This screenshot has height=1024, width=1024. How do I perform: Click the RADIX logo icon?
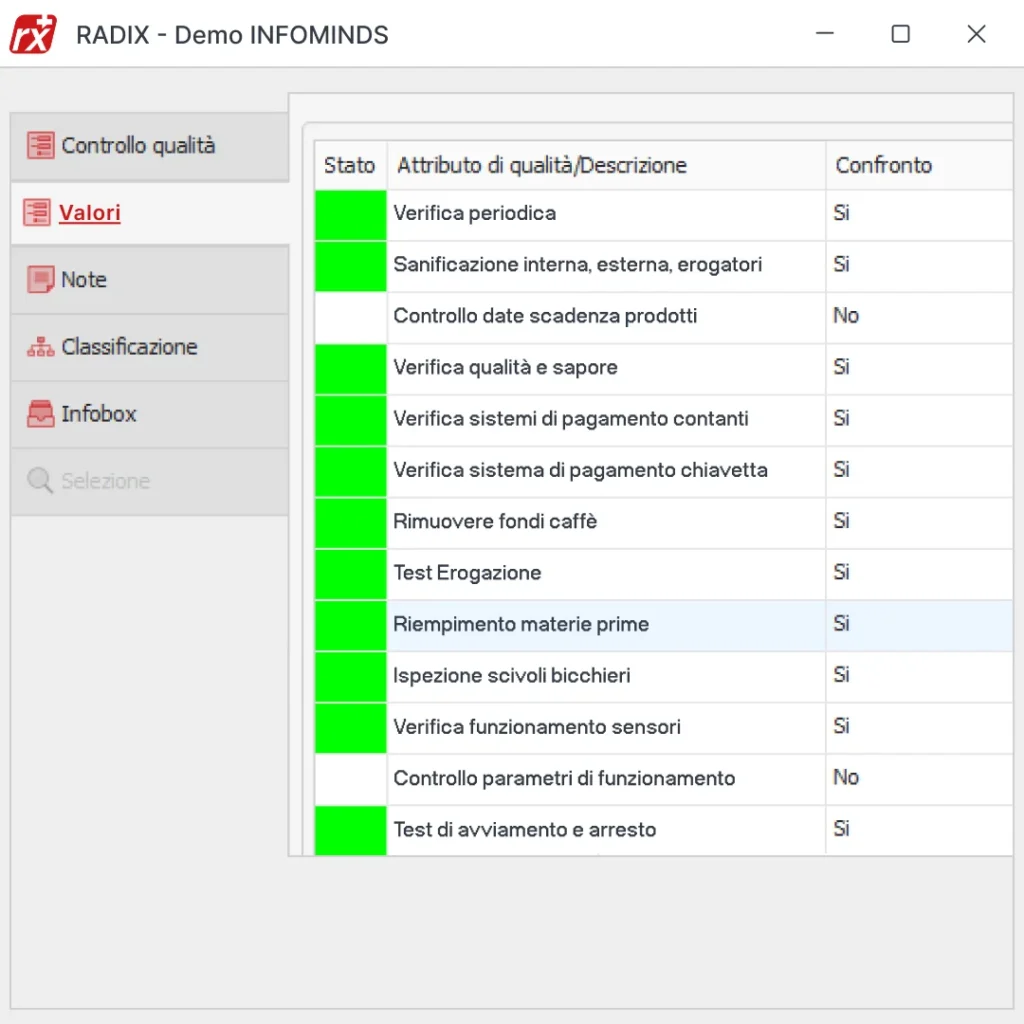(x=31, y=33)
